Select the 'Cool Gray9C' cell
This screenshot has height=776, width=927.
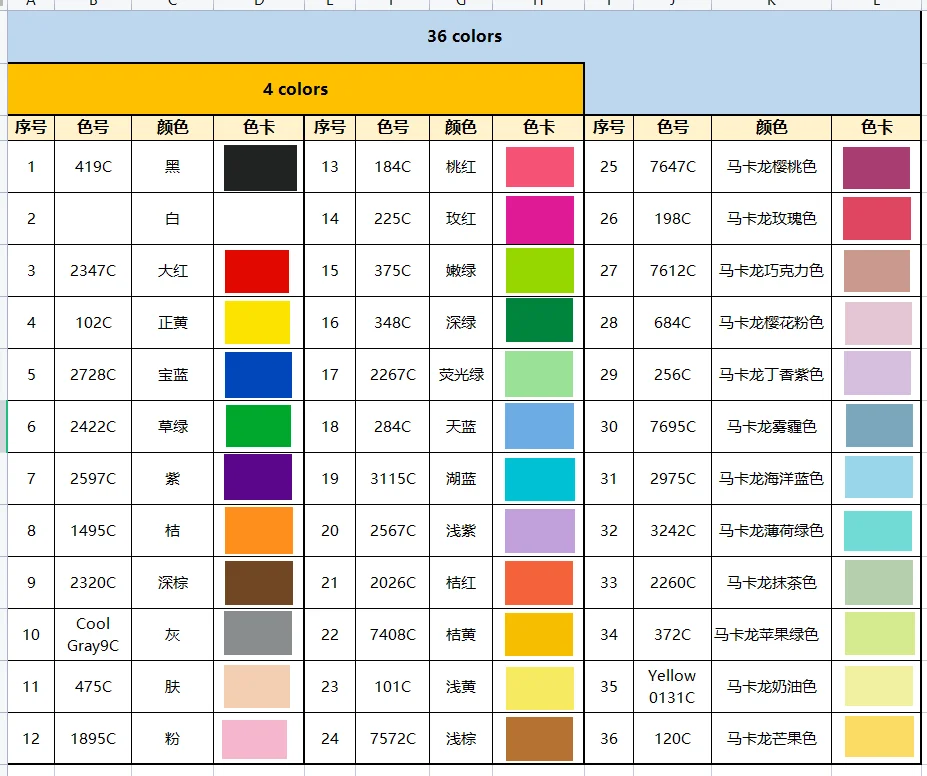point(93,635)
